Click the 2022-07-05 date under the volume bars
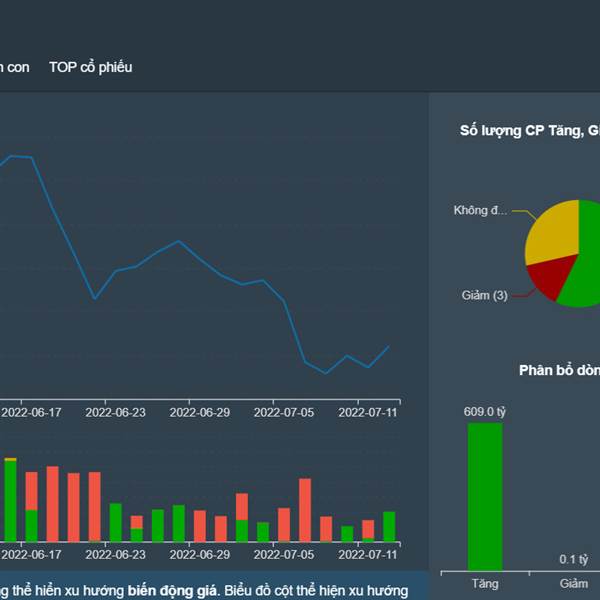600x600 pixels. [284, 554]
